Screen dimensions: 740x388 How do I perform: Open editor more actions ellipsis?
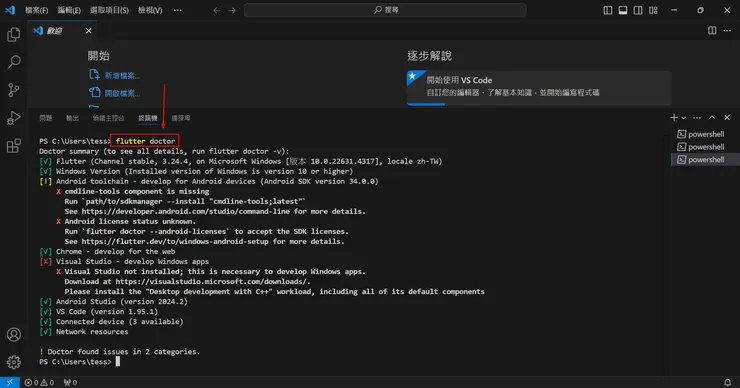[x=727, y=31]
